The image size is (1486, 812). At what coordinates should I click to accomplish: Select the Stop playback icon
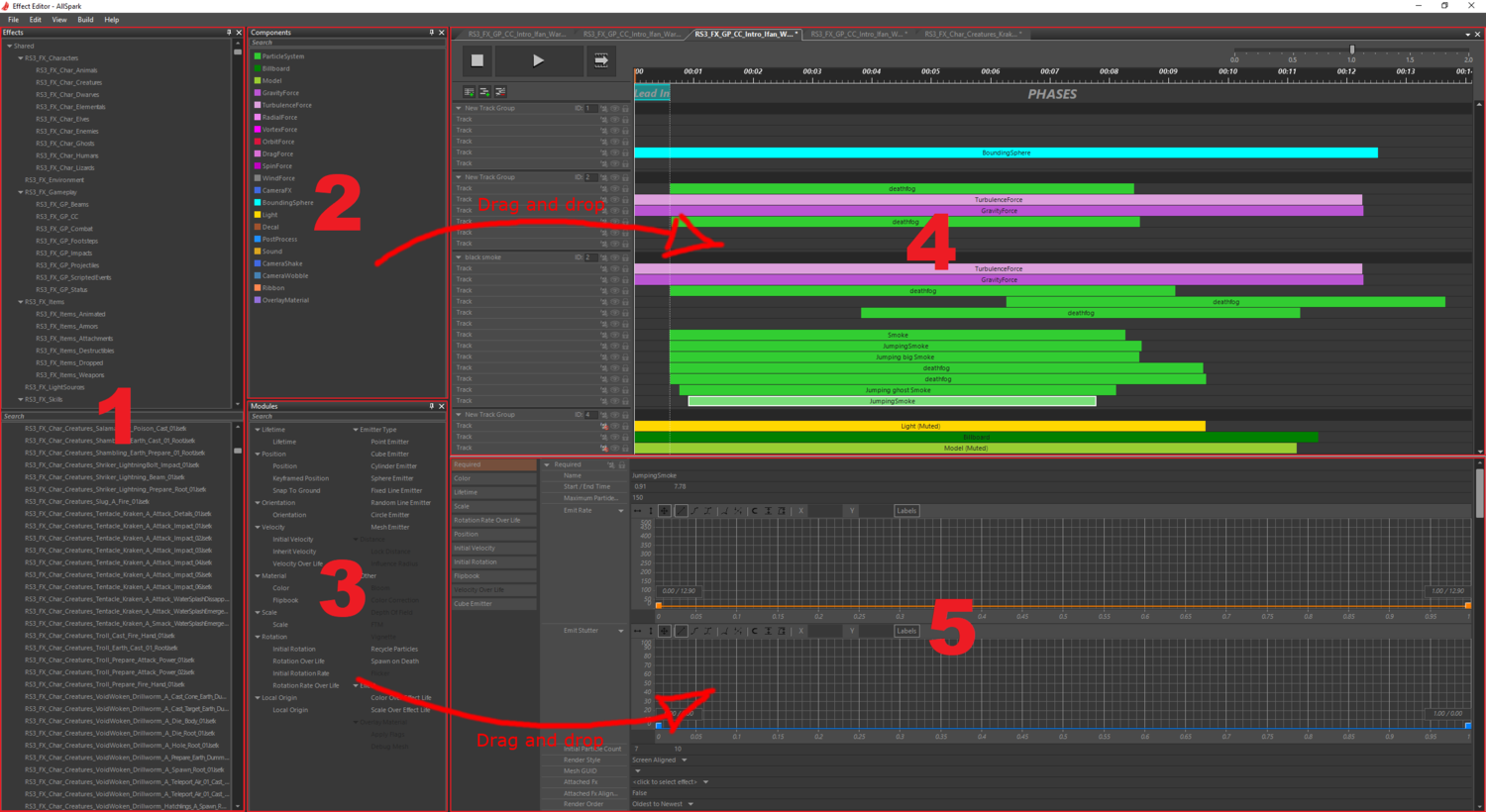pos(477,60)
